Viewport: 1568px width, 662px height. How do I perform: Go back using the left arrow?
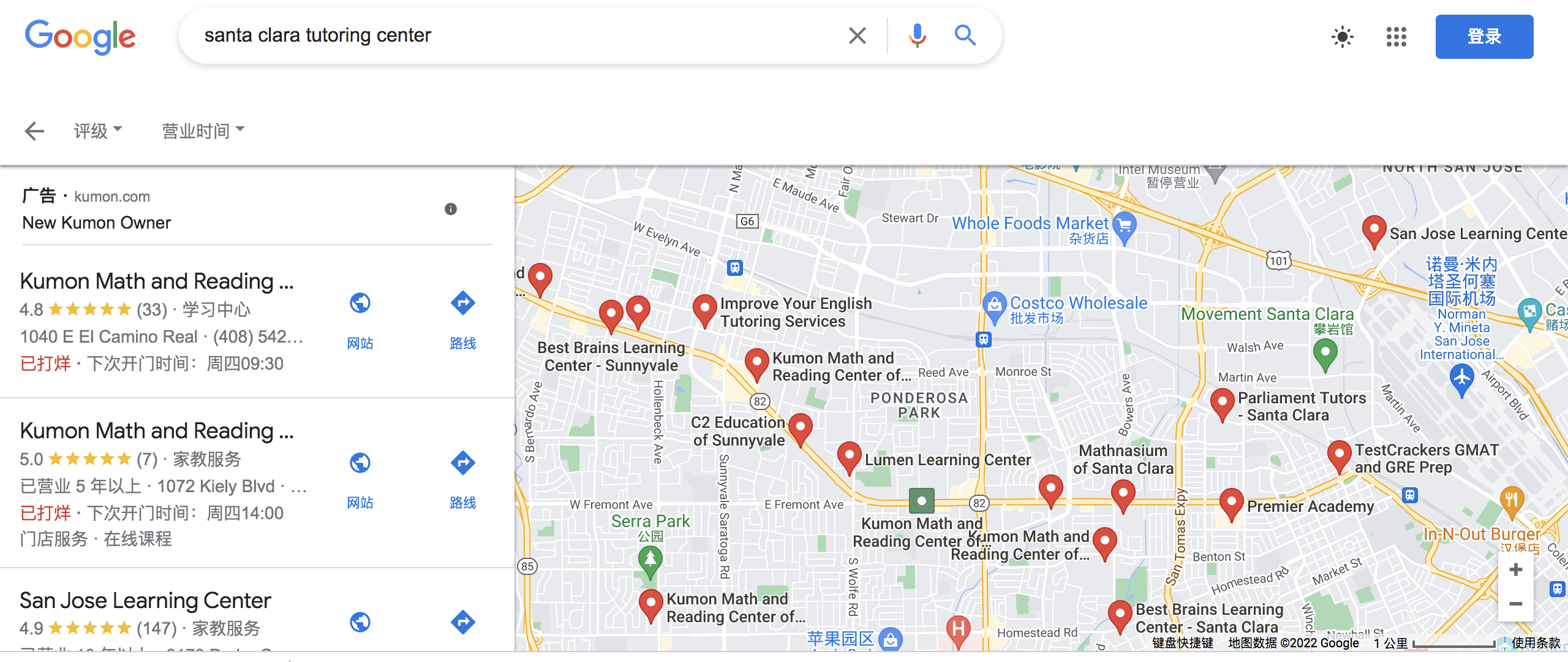pos(34,131)
